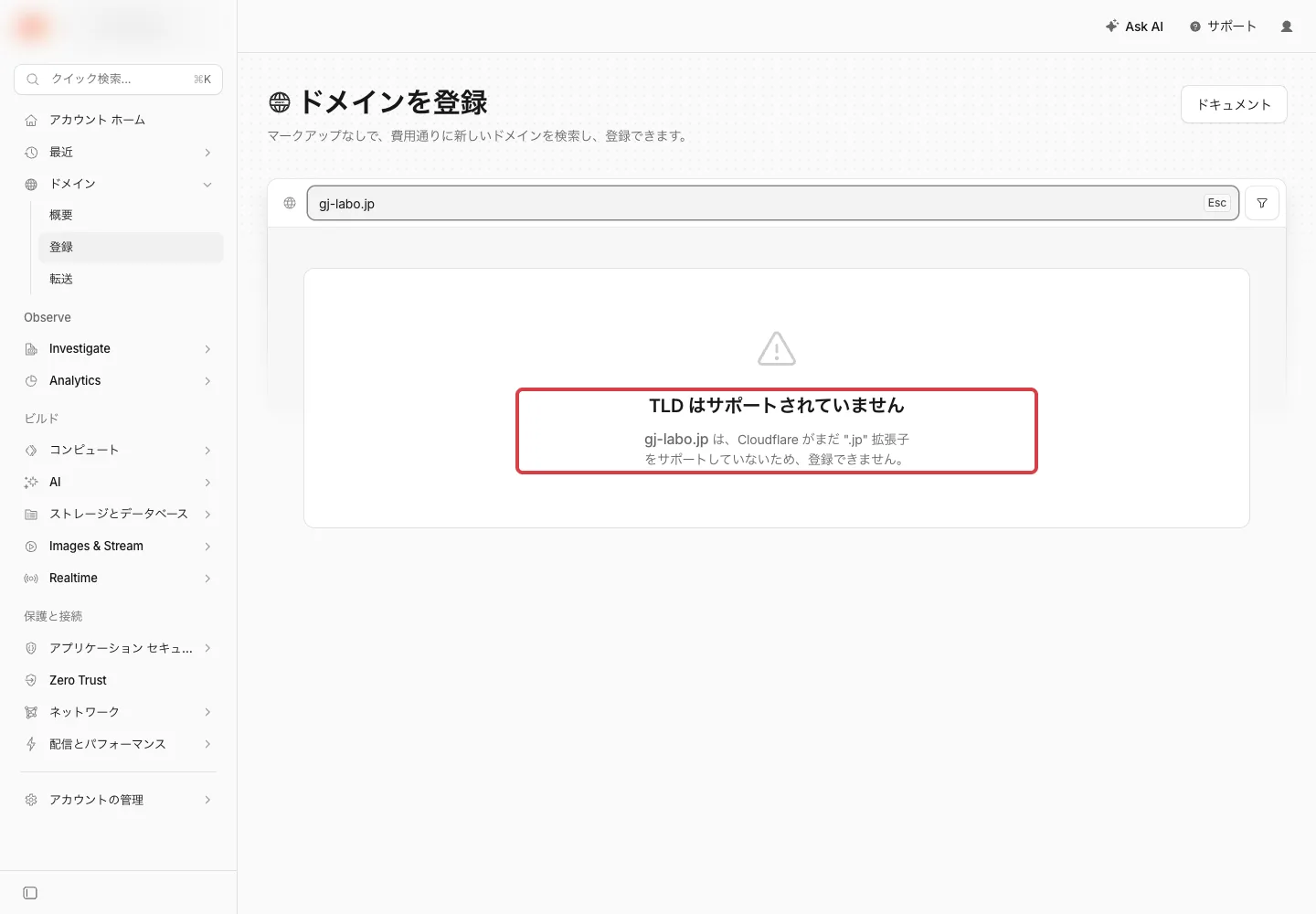
Task: Expand the Realtime menu chevron
Action: point(207,579)
